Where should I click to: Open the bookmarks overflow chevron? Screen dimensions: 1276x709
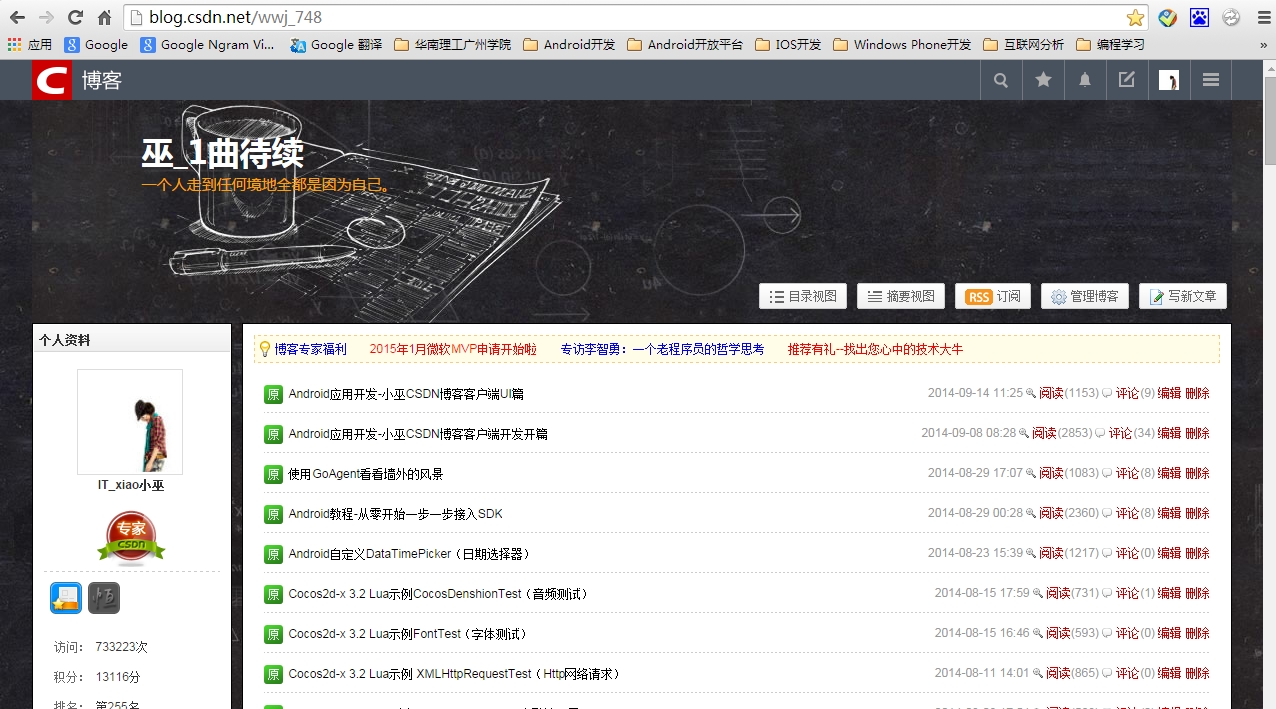pyautogui.click(x=1263, y=45)
